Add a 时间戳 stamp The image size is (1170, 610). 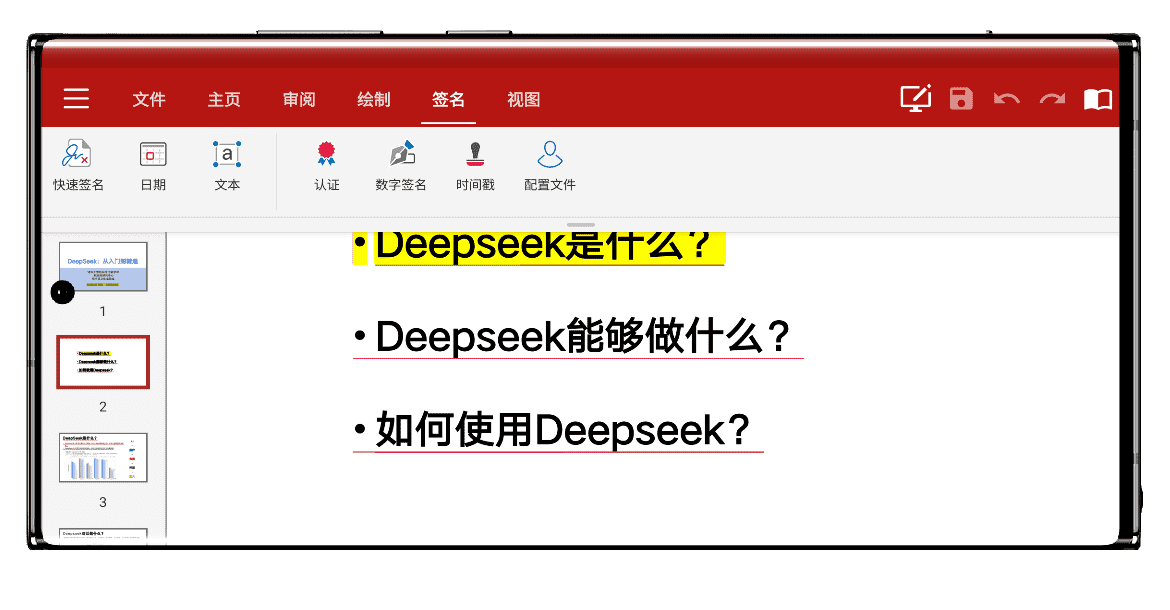[x=475, y=166]
